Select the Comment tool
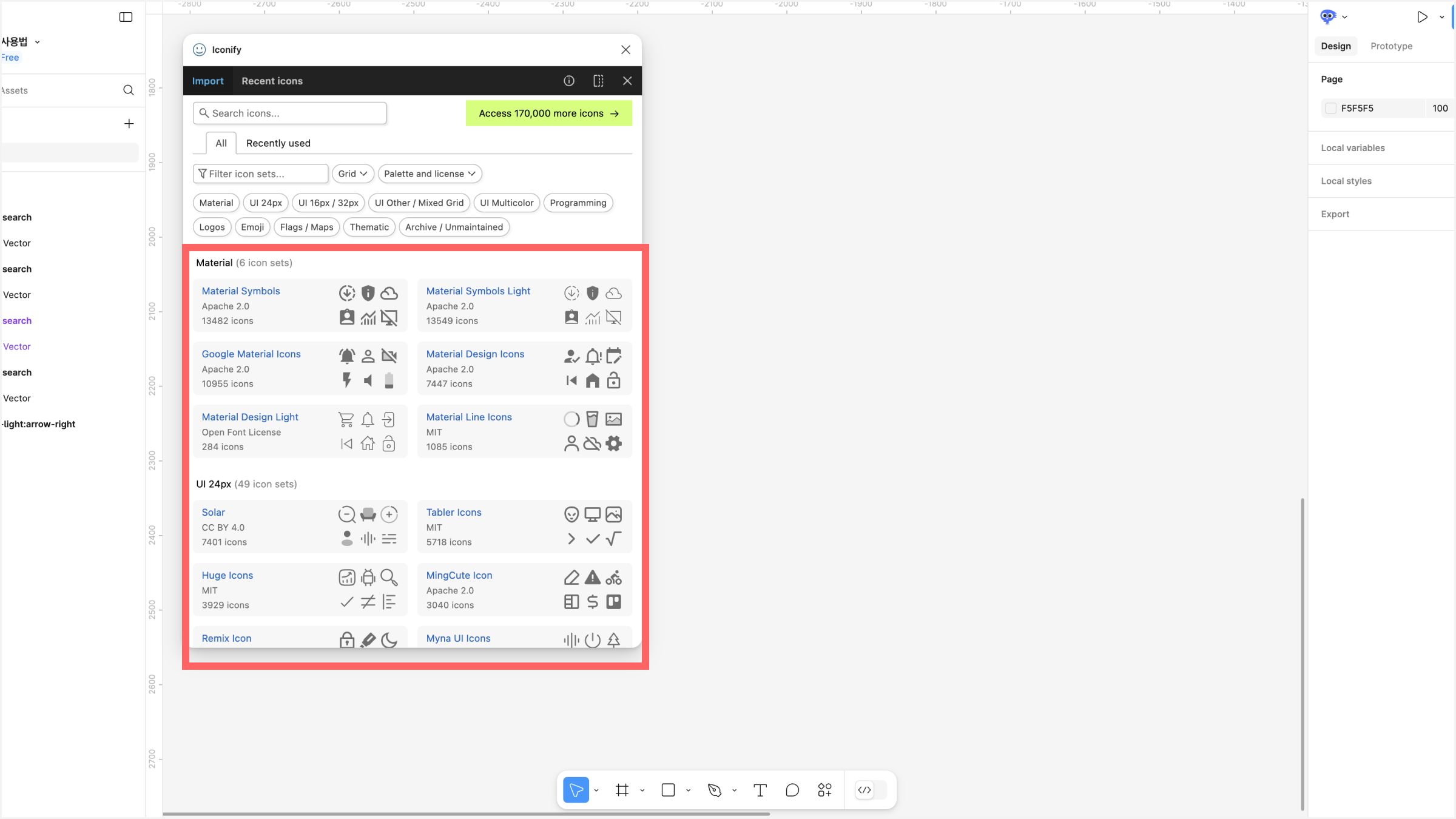The height and width of the screenshot is (819, 1456). [x=792, y=790]
